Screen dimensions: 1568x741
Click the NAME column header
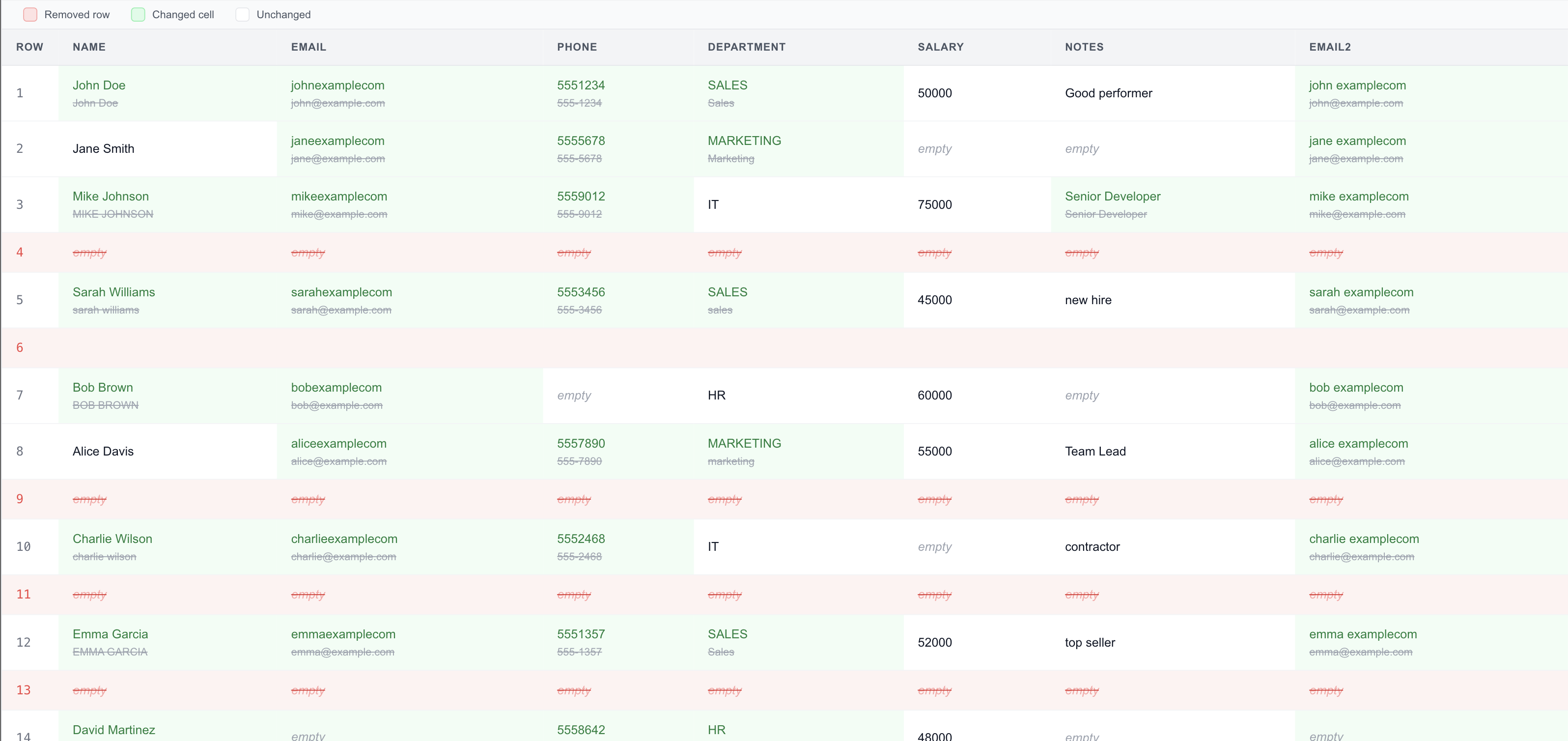tap(89, 47)
